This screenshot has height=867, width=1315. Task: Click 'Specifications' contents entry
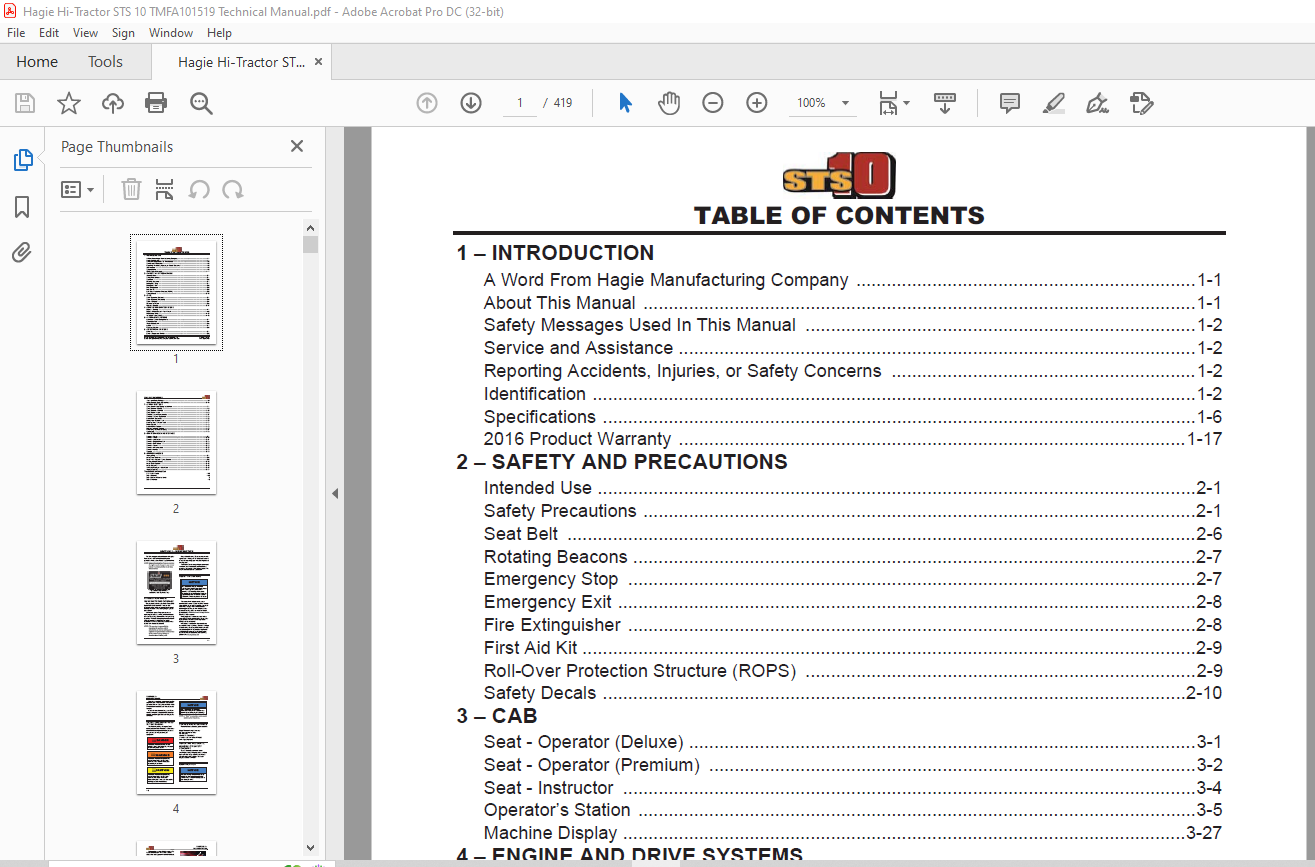click(539, 417)
